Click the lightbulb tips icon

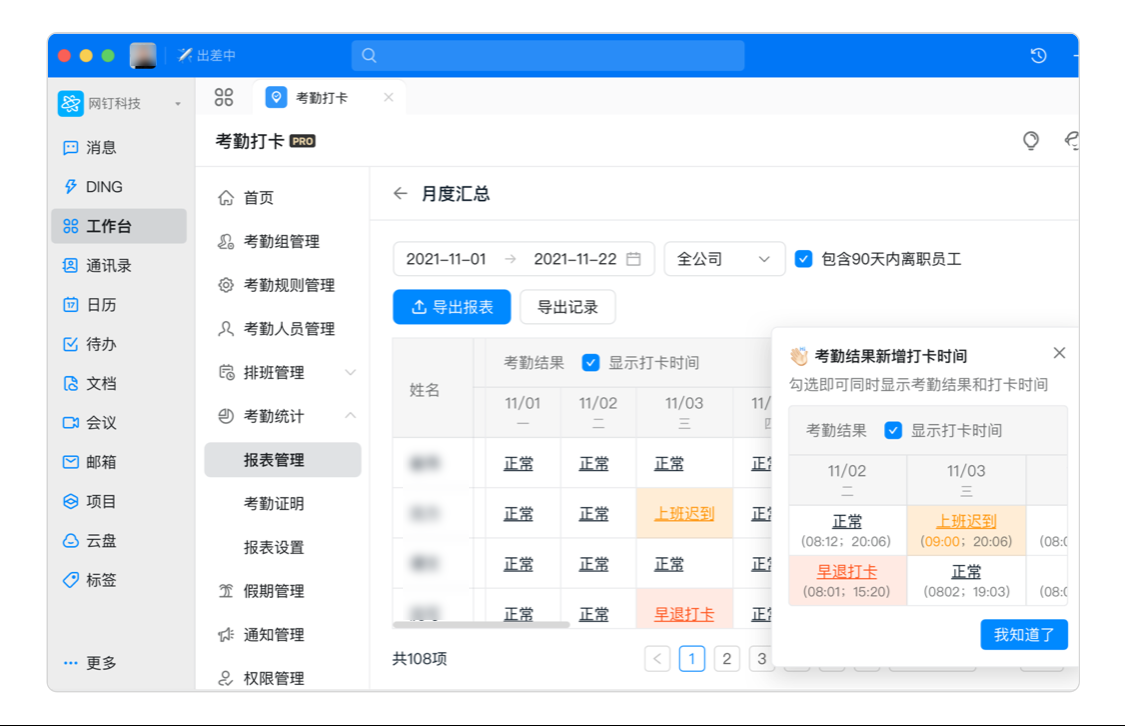pos(1031,141)
